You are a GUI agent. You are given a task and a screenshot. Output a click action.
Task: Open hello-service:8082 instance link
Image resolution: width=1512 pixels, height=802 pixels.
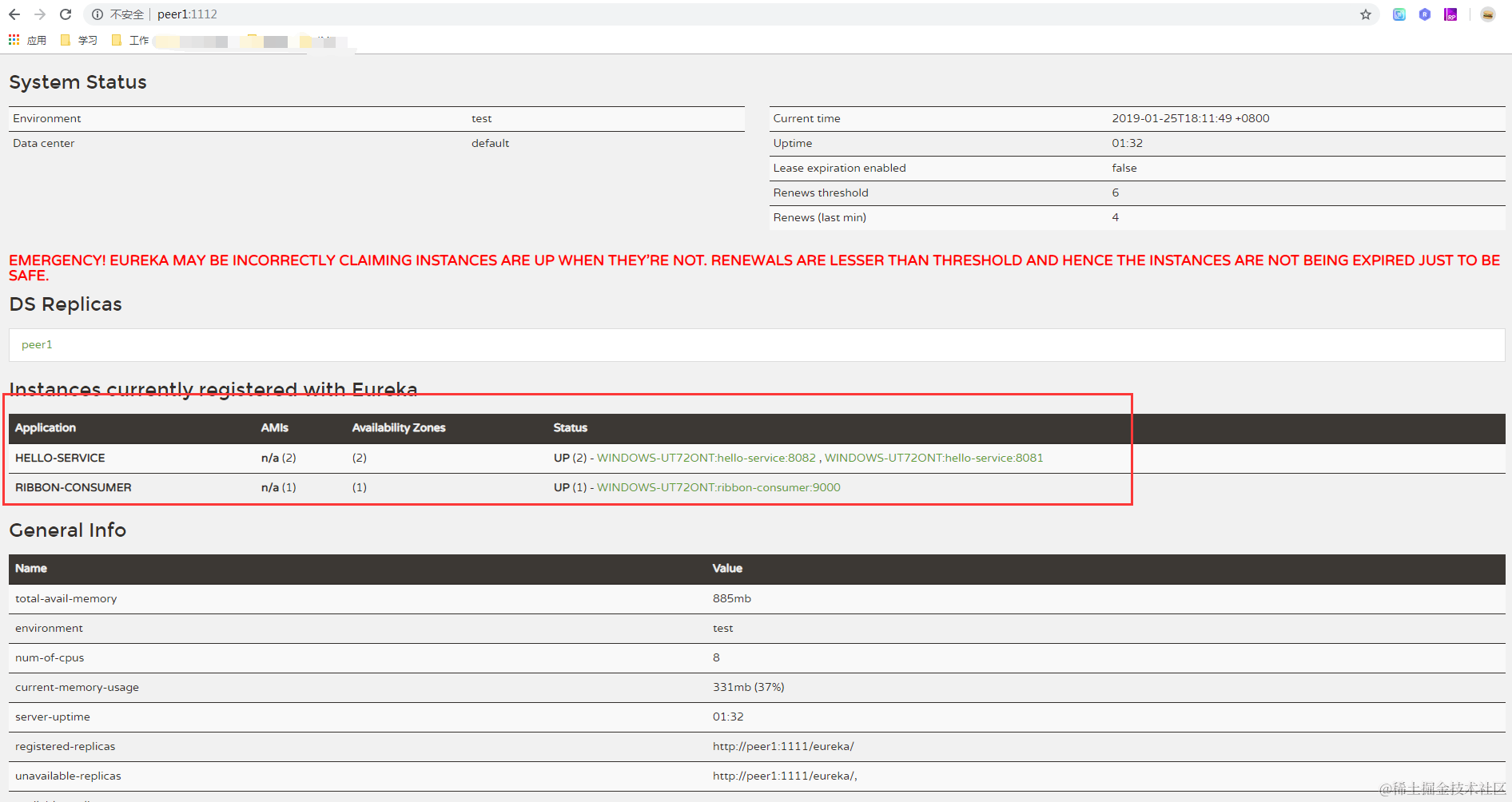(706, 458)
